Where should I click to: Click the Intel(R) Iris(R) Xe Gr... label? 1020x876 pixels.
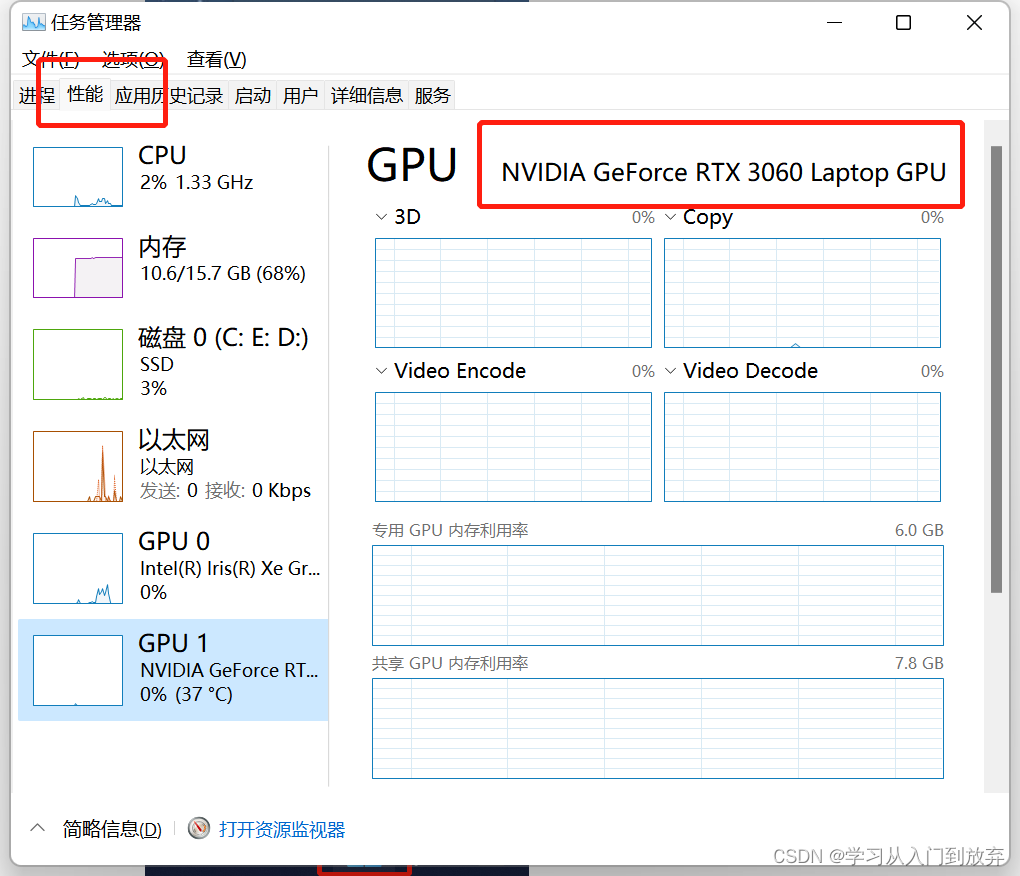(x=230, y=568)
